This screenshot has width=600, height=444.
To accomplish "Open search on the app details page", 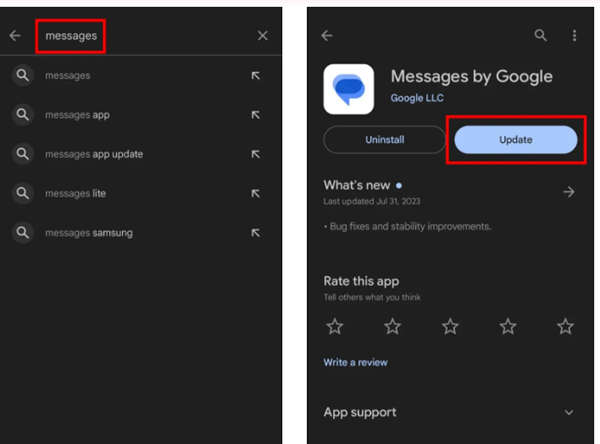I will click(540, 35).
